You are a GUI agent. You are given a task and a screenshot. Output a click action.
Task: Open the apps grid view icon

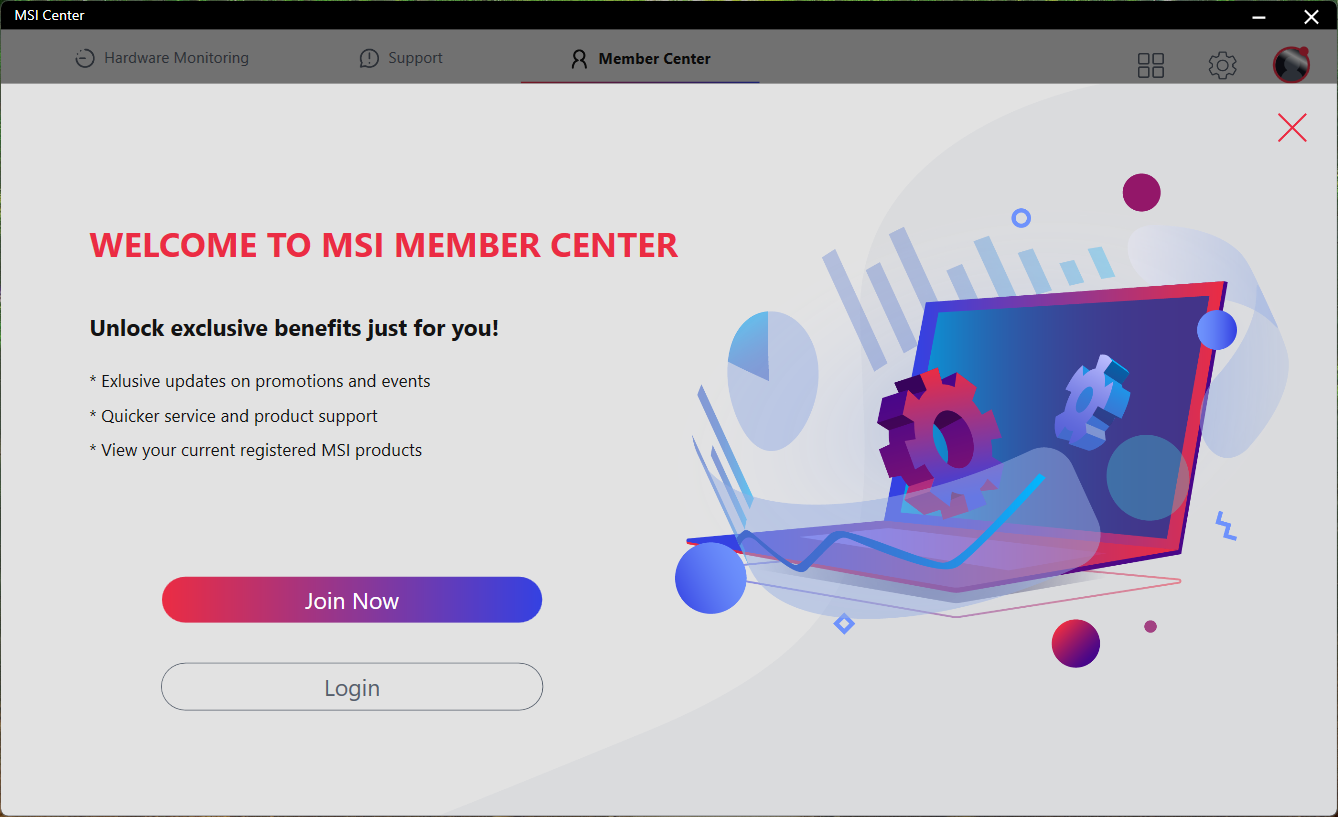1151,65
